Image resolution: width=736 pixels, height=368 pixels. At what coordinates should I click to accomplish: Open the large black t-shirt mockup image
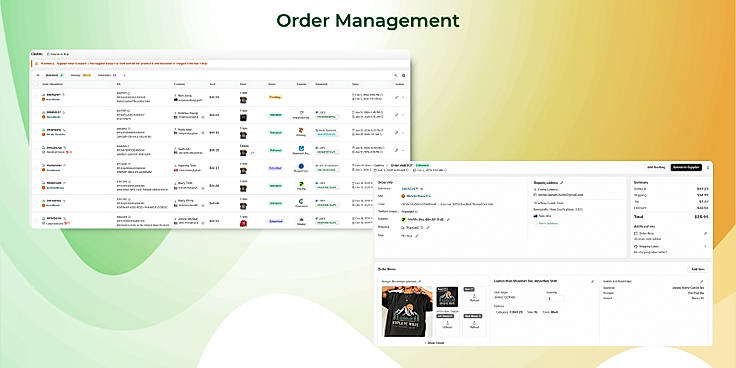coord(407,311)
